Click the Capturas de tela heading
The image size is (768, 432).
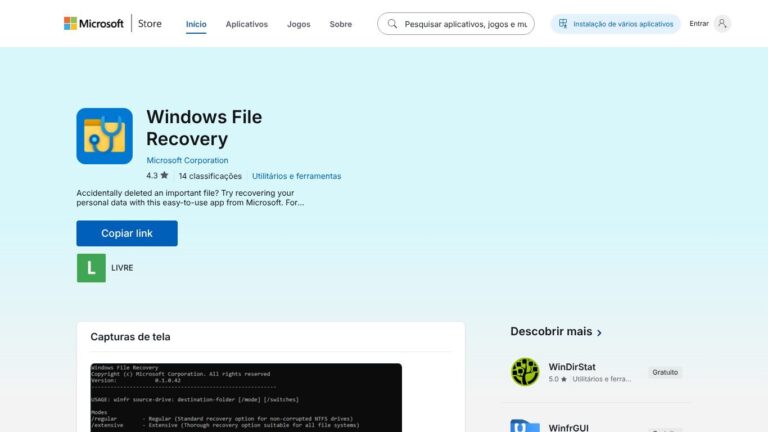tap(130, 337)
